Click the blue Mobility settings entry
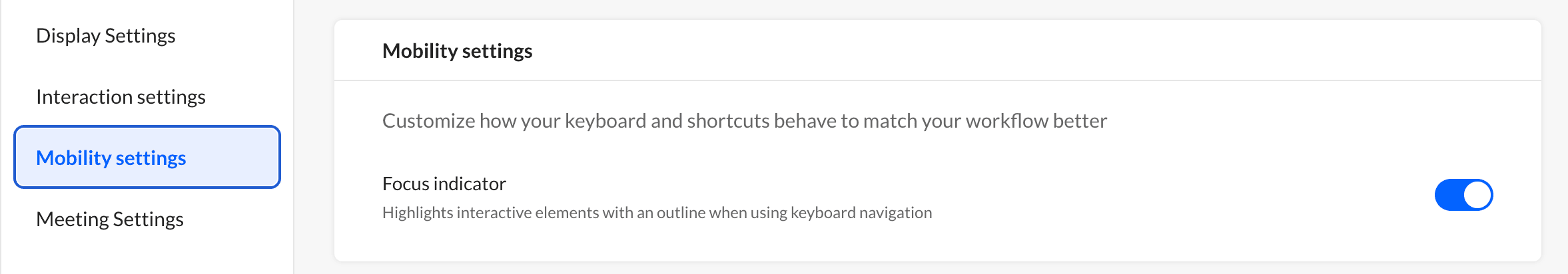This screenshot has width=1568, height=274. coord(147,158)
